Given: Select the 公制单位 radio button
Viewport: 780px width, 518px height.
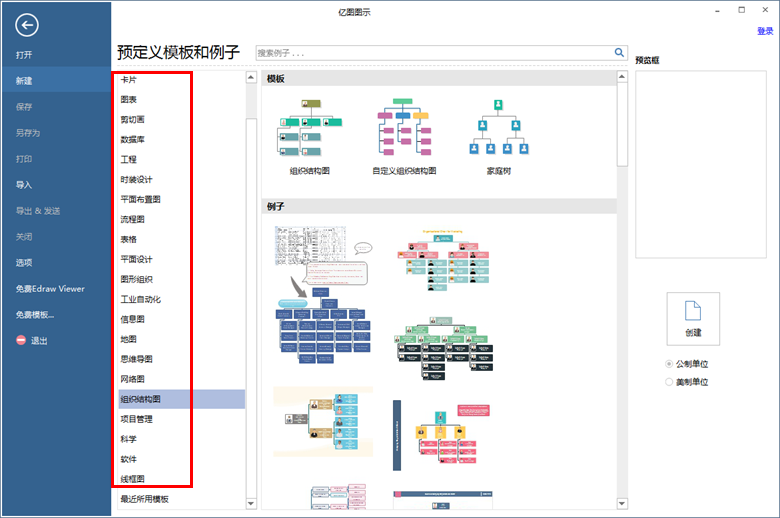Looking at the screenshot, I should 669,364.
